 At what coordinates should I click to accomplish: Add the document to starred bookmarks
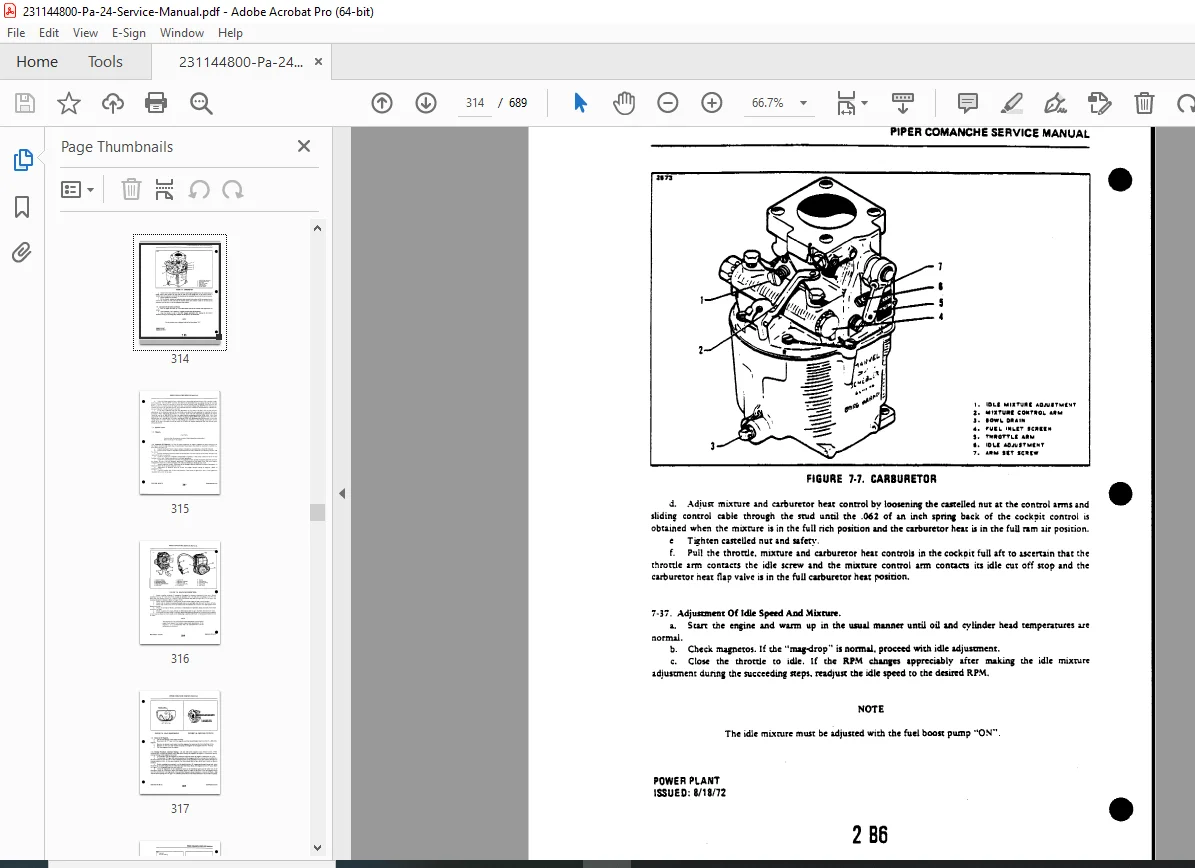click(69, 103)
